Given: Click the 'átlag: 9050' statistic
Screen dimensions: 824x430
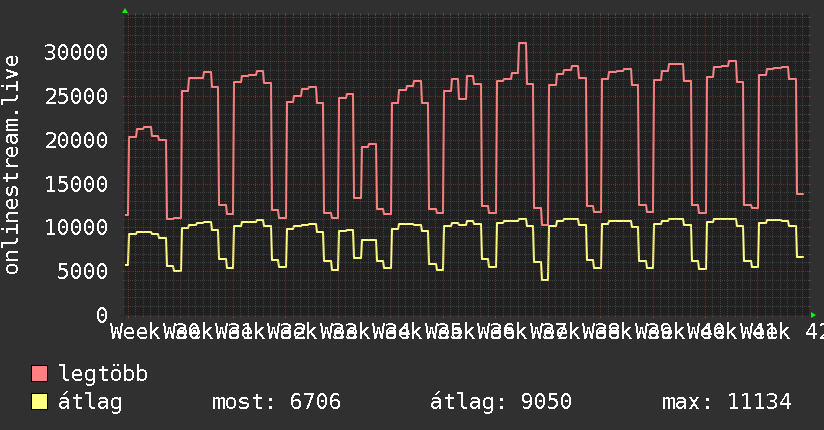Looking at the screenshot, I should pos(501,402).
